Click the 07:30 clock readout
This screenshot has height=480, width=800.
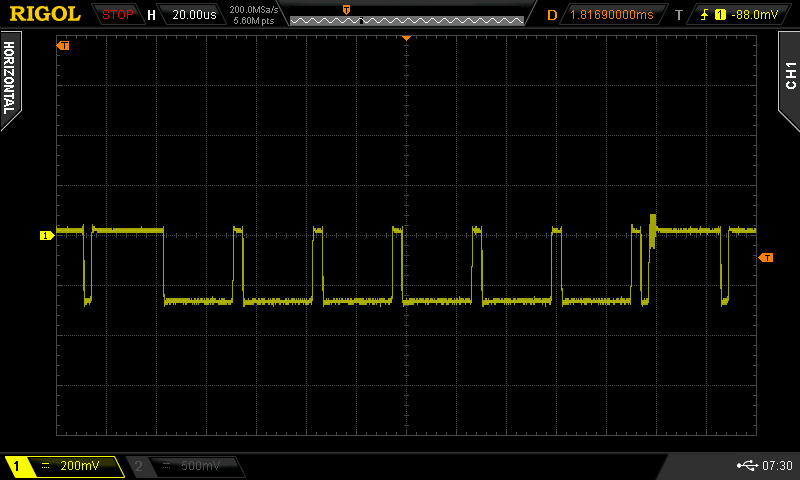(x=777, y=465)
